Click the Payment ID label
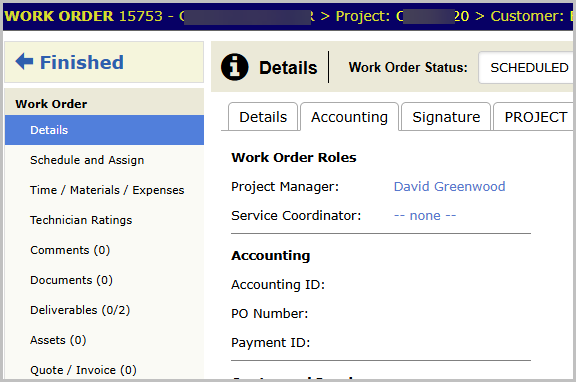This screenshot has height=382, width=576. click(x=271, y=343)
